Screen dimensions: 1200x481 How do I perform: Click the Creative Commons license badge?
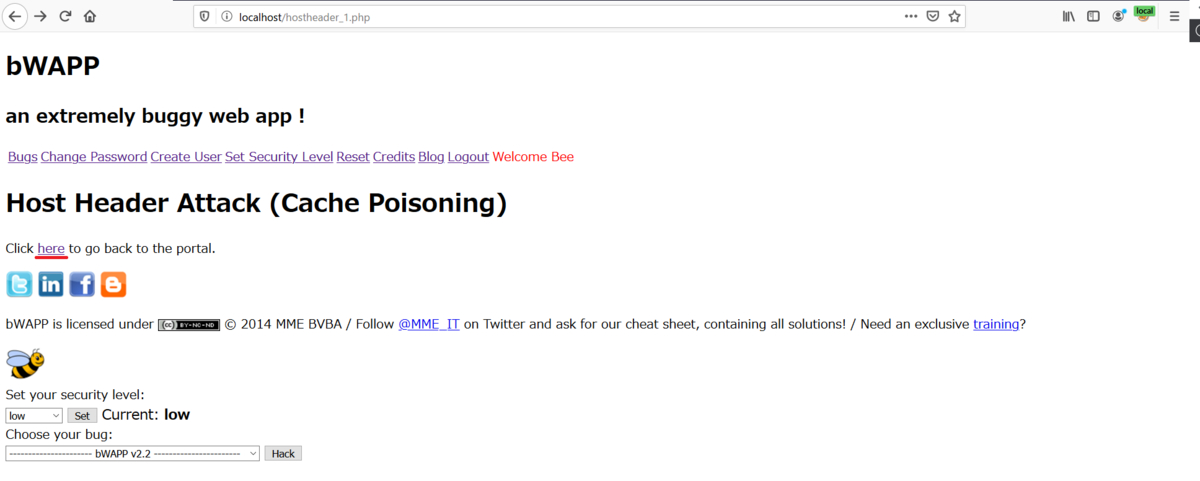click(189, 325)
